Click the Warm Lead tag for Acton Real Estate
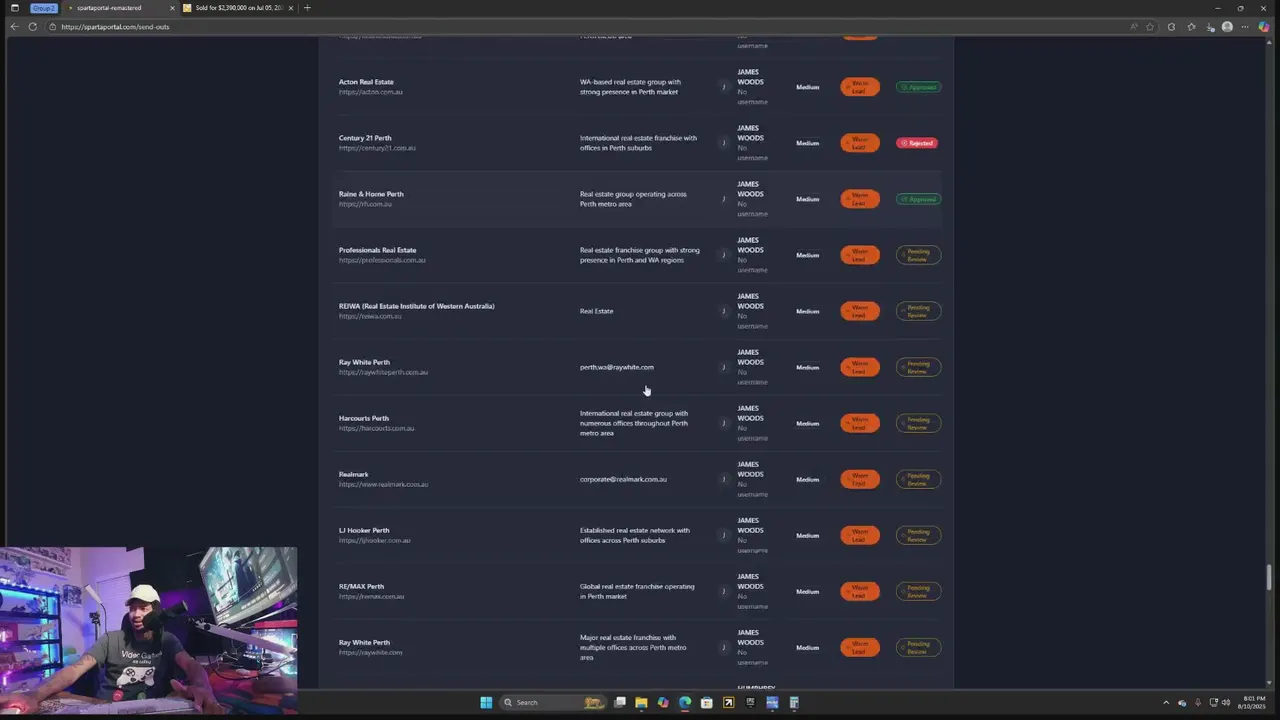Viewport: 1280px width, 720px height. [x=860, y=87]
